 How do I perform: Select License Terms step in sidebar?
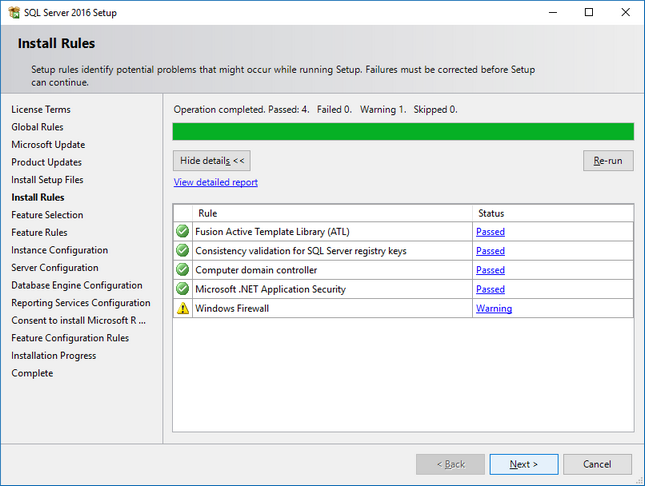pos(41,109)
